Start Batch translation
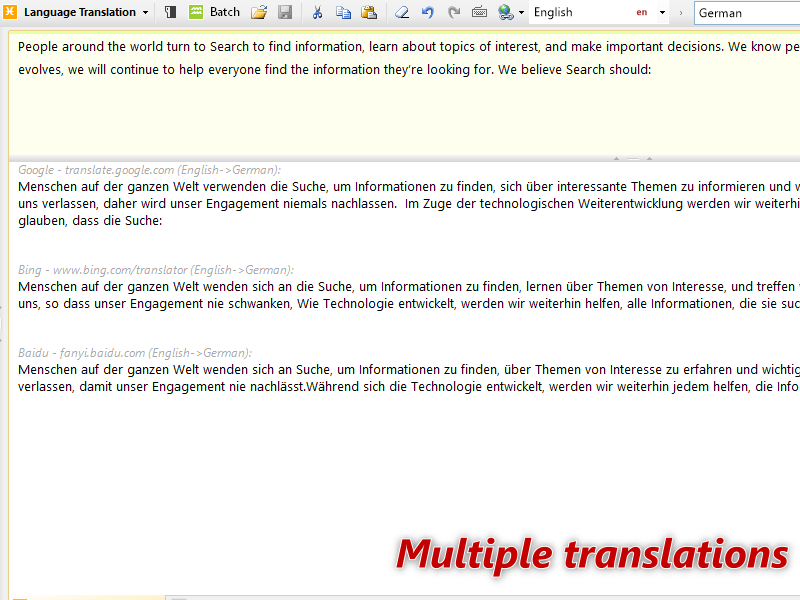 pos(214,12)
